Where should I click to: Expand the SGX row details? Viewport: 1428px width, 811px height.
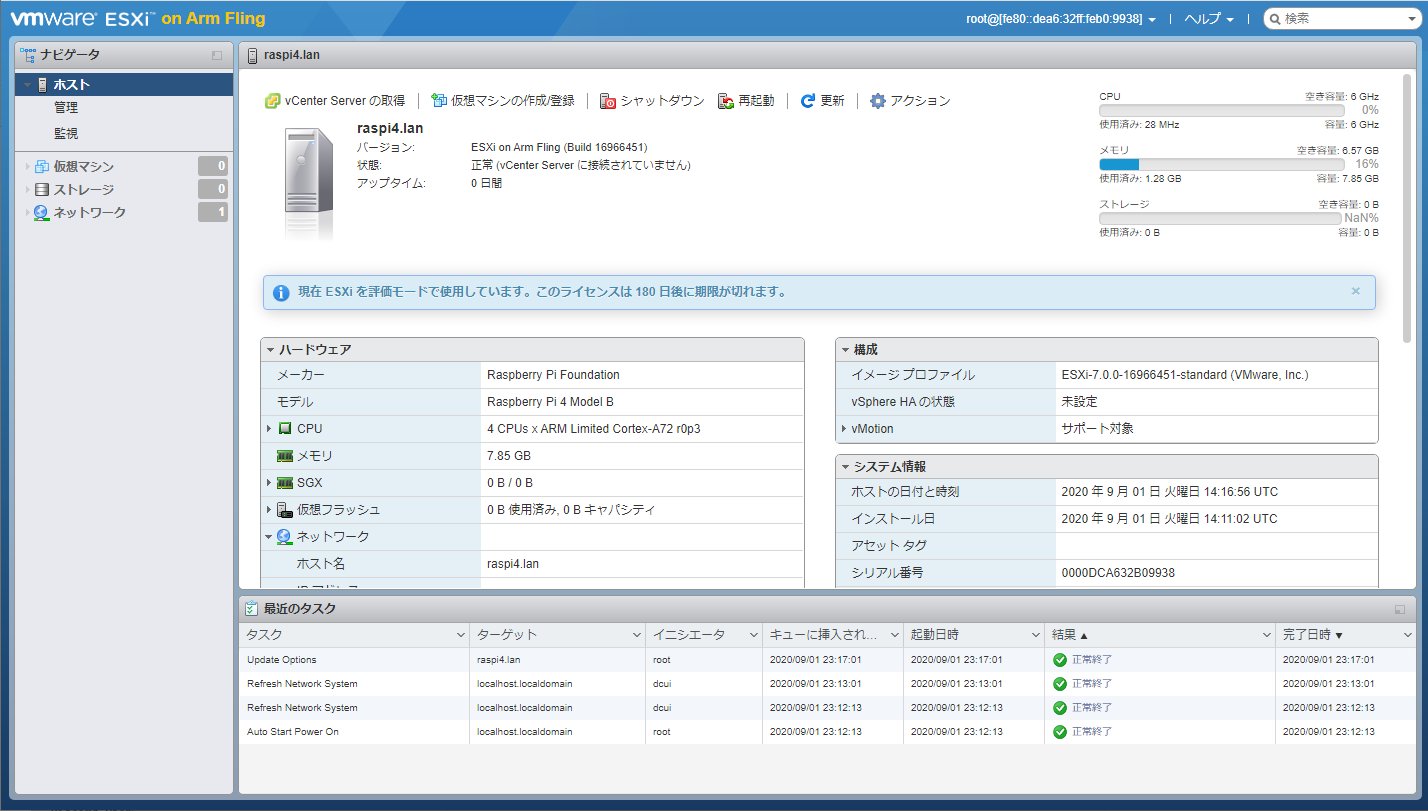[269, 483]
